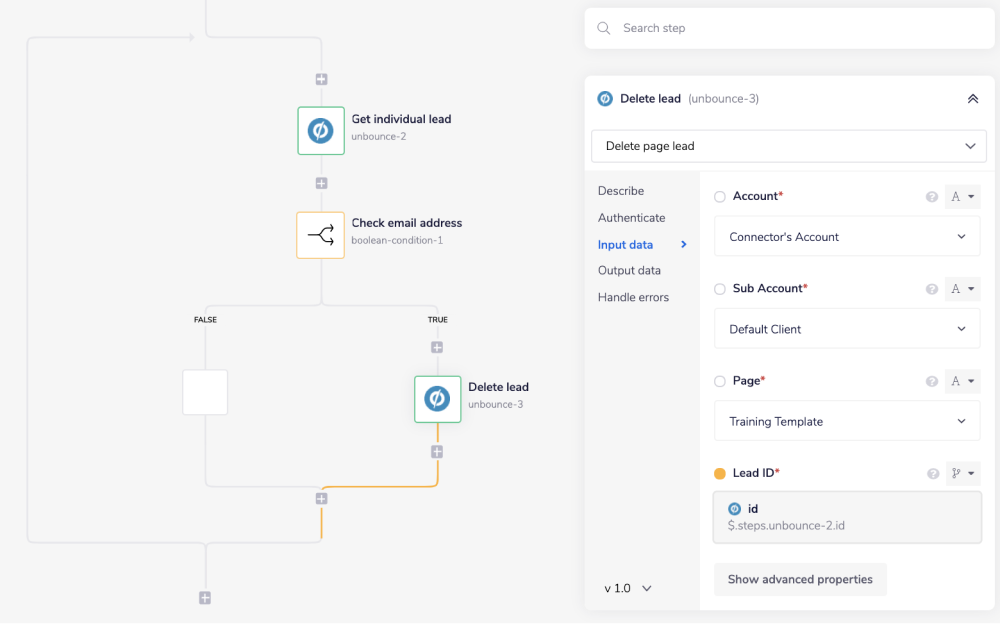
Task: Open the Training Template page dropdown
Action: point(846,421)
